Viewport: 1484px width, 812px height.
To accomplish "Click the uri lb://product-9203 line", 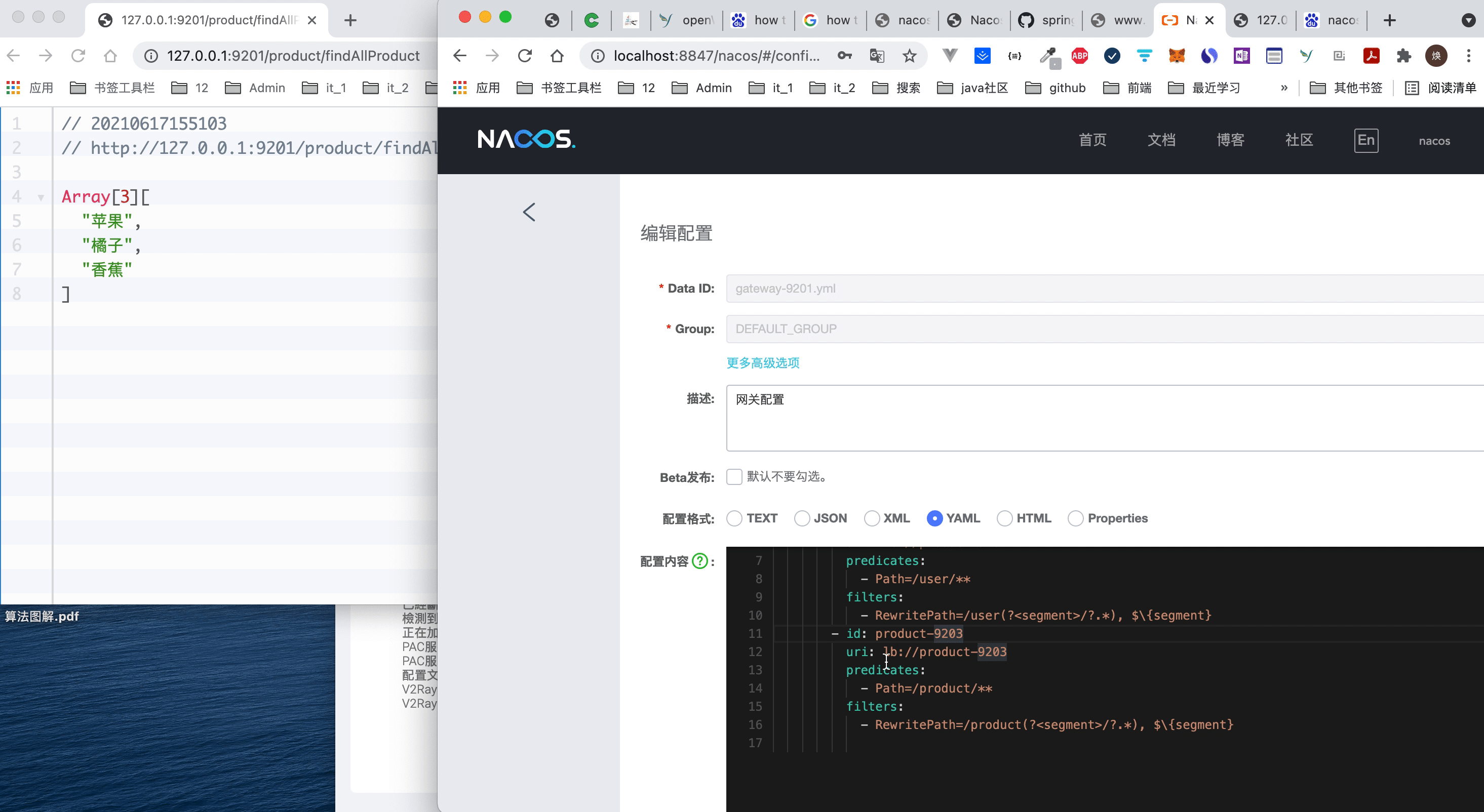I will point(926,652).
